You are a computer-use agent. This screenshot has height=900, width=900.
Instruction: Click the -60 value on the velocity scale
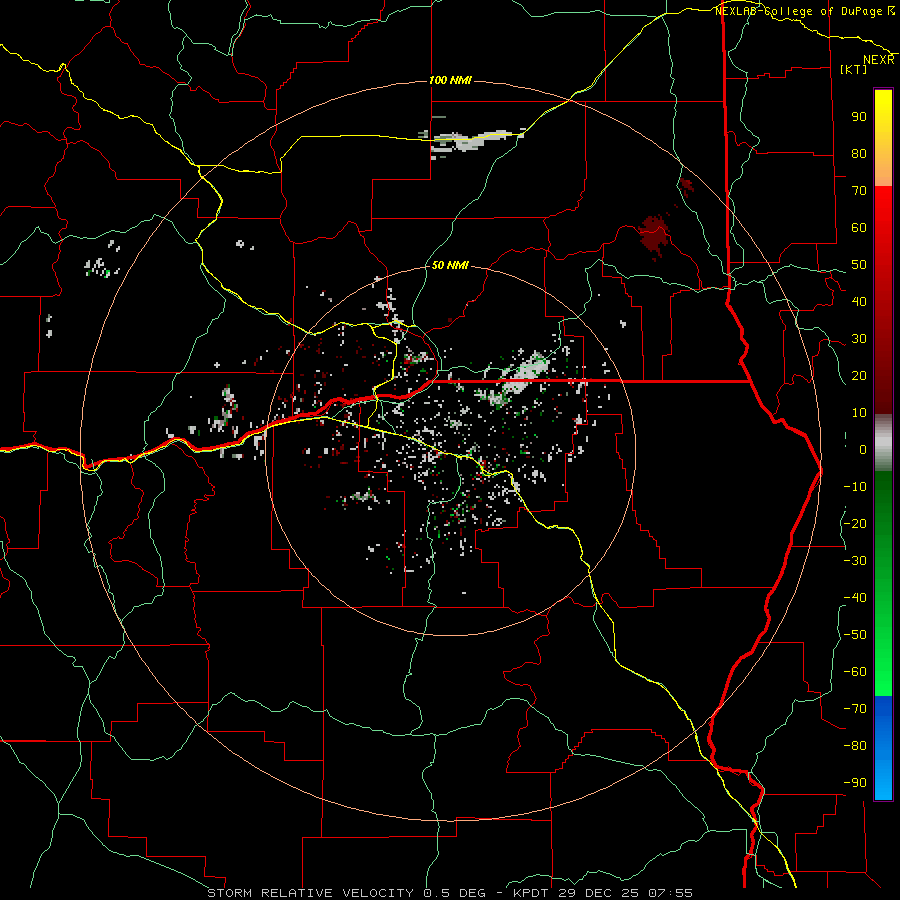pyautogui.click(x=855, y=672)
